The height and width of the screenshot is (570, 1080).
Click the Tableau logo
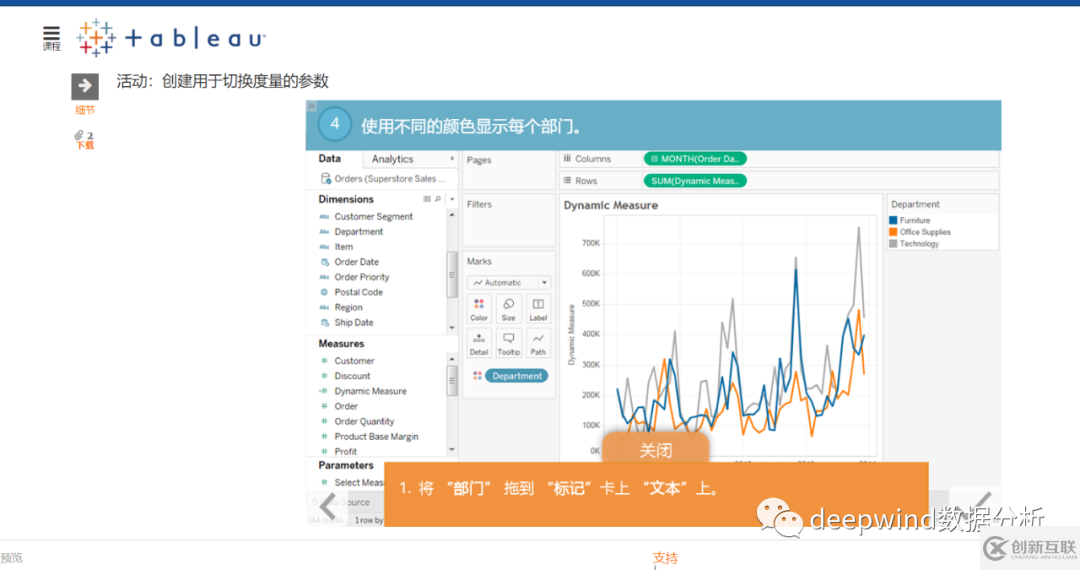[x=172, y=38]
